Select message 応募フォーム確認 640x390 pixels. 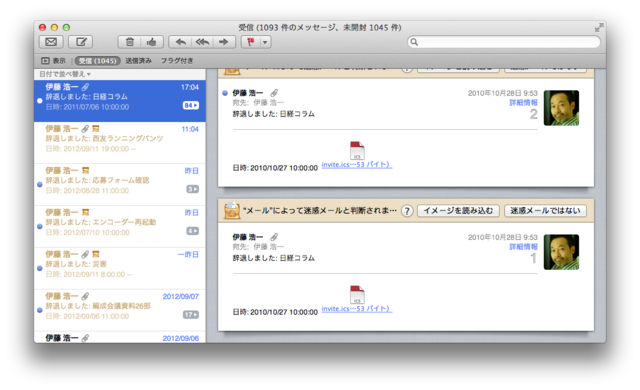point(120,184)
